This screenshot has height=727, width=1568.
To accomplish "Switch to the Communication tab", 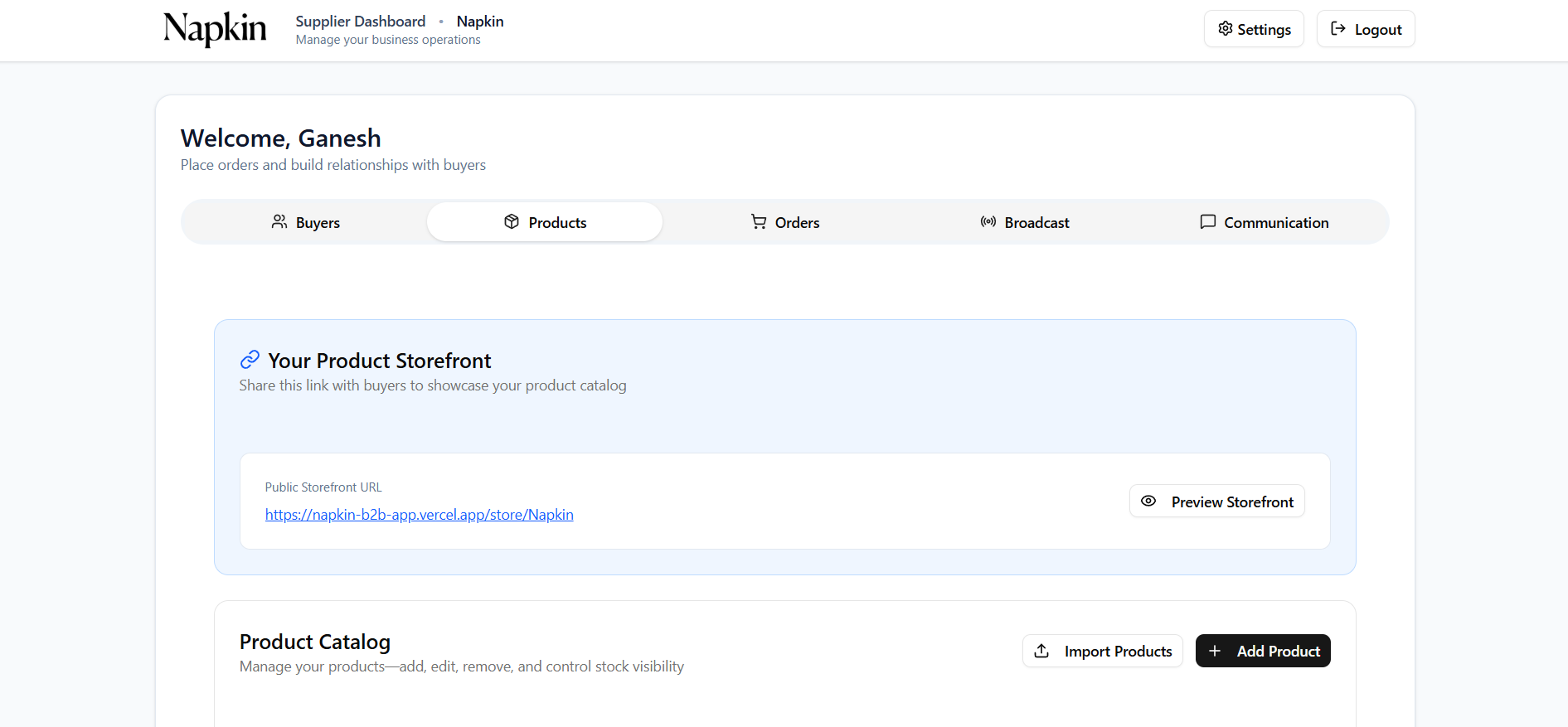I will [1264, 222].
